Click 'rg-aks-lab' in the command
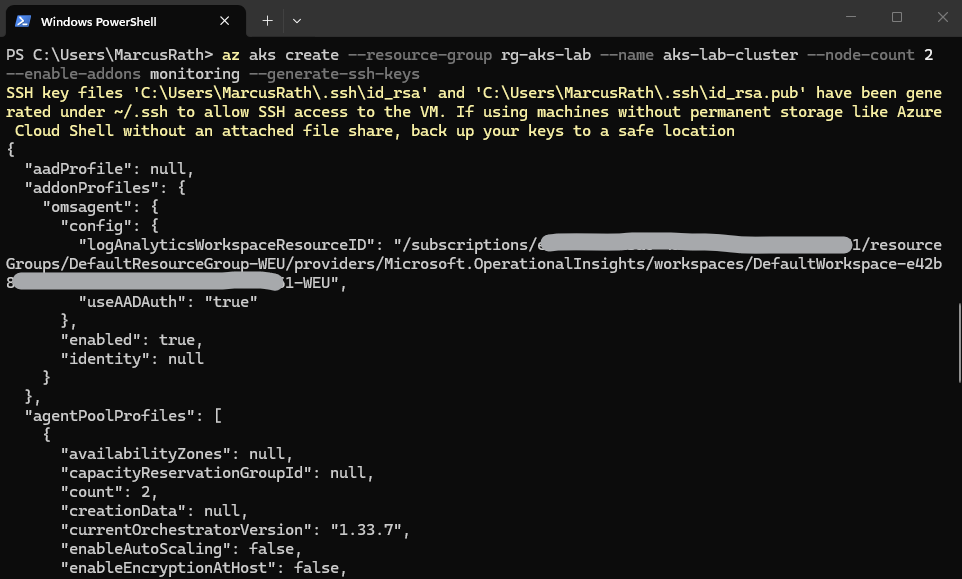Viewport: 962px width, 579px height. coord(546,55)
